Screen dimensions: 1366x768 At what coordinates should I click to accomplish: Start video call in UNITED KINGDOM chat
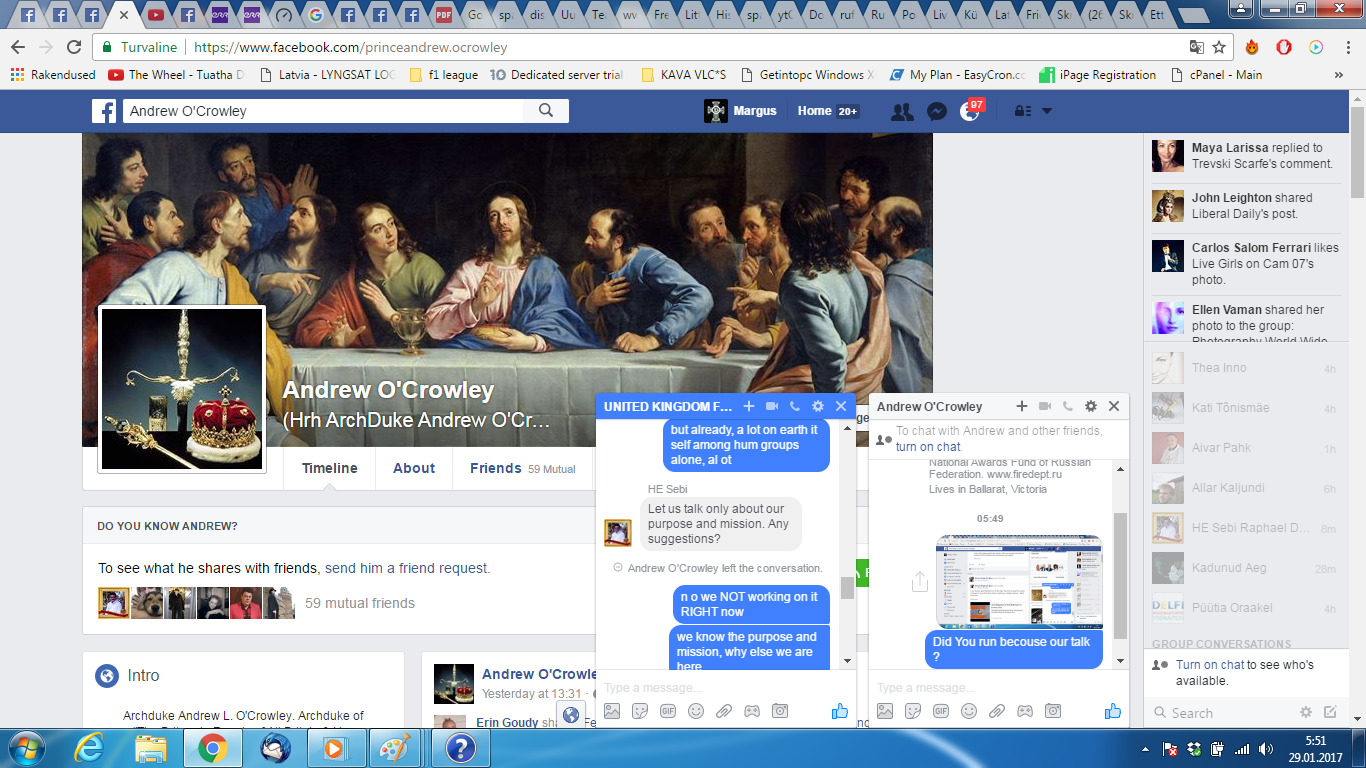click(x=772, y=406)
